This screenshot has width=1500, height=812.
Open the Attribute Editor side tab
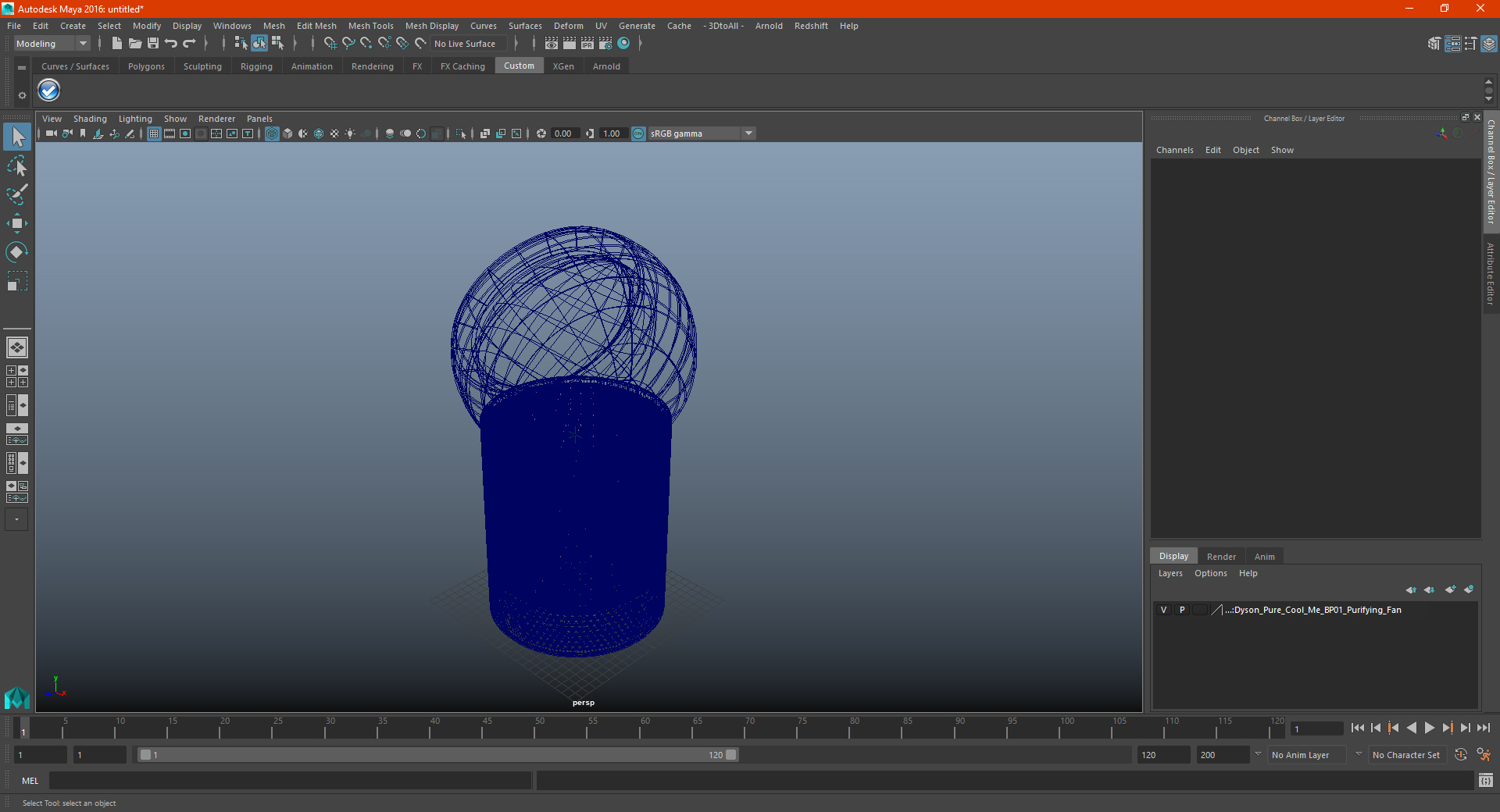[x=1491, y=273]
